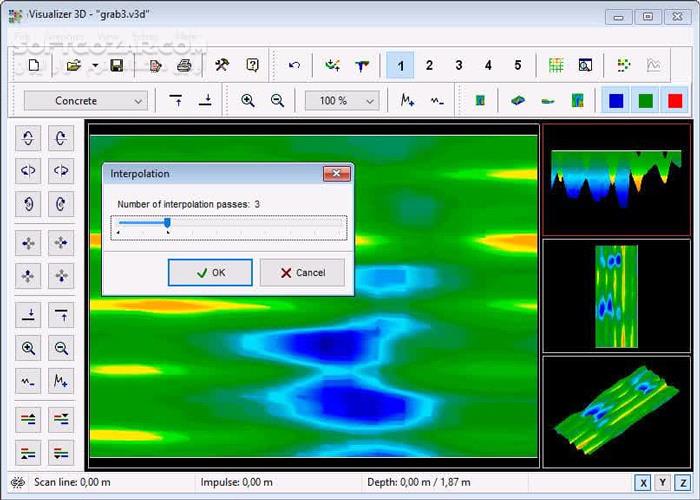This screenshot has width=700, height=500.
Task: Expand the arrow next to the open folder icon
Action: coord(95,66)
